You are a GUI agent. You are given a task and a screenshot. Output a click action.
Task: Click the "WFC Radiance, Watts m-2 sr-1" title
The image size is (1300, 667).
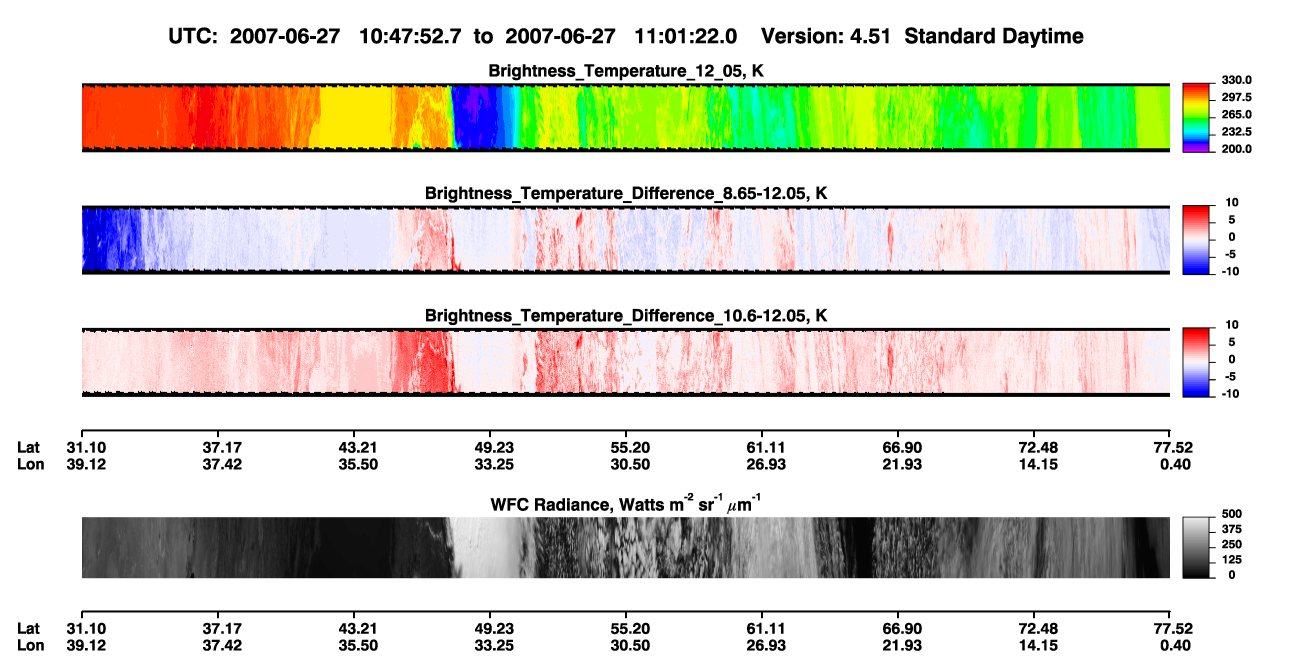pyautogui.click(x=626, y=503)
